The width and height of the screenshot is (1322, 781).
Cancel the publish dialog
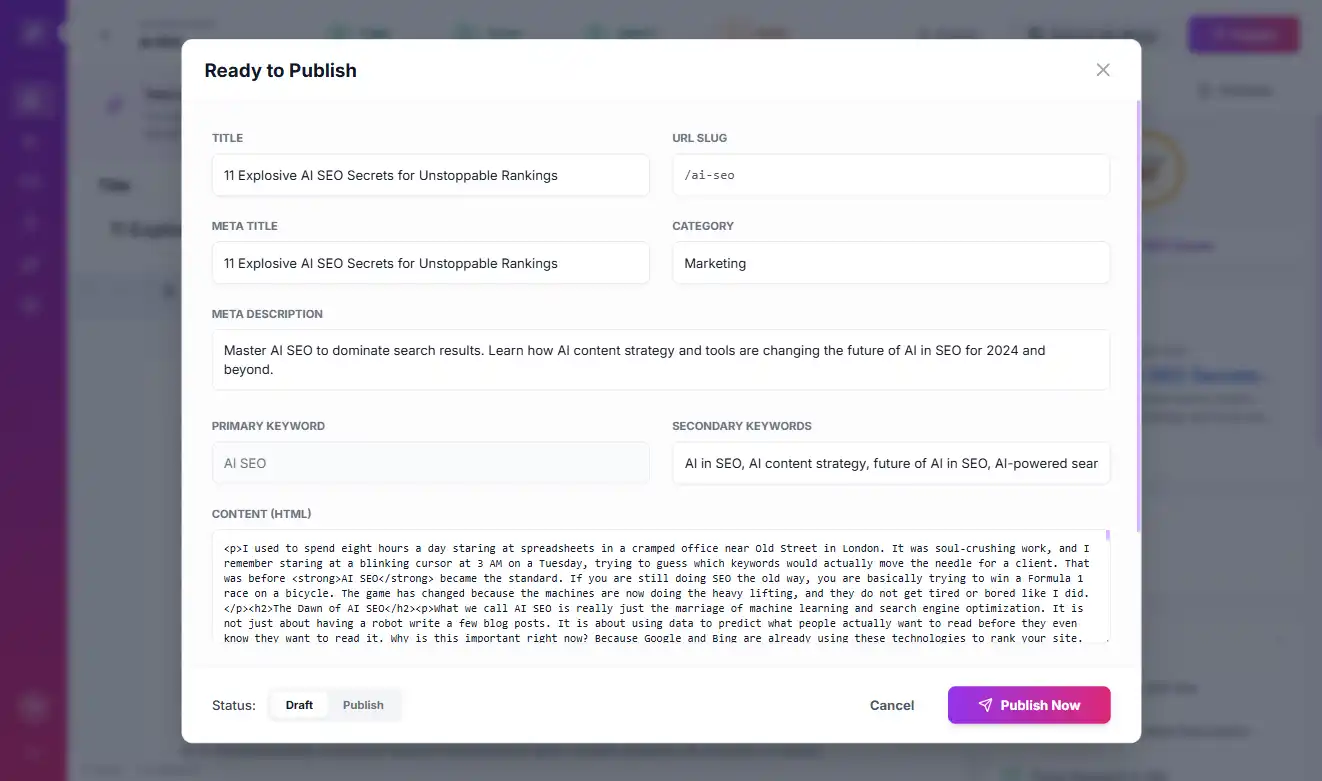[891, 705]
